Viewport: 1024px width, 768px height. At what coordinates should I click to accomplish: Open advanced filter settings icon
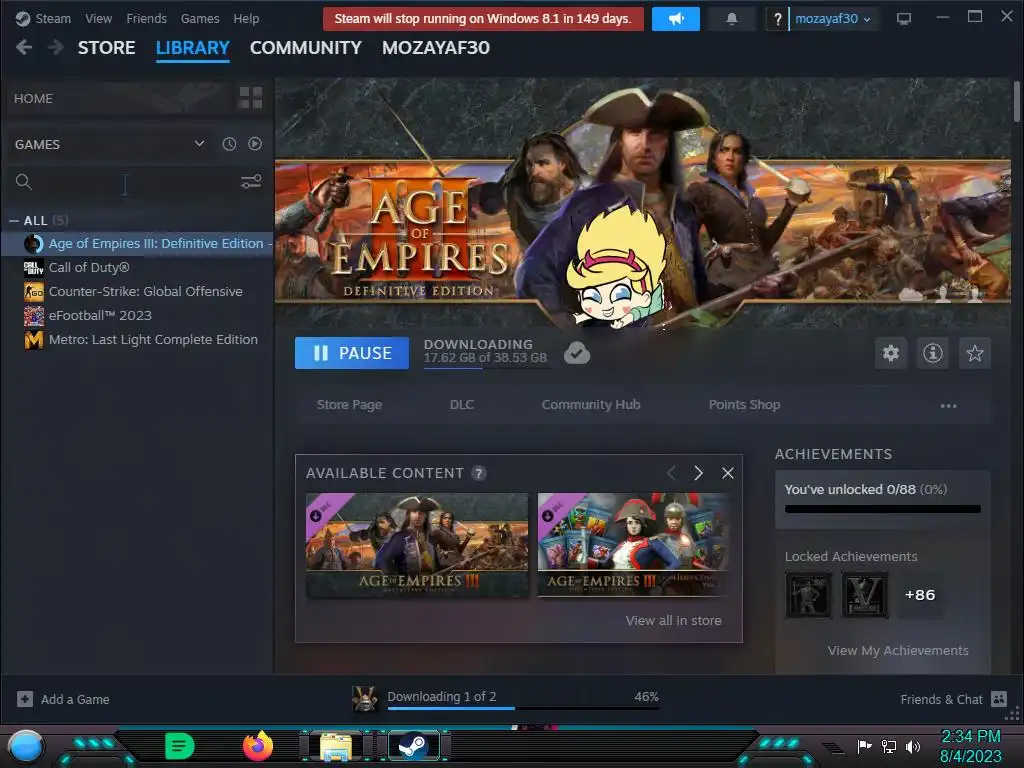point(251,182)
